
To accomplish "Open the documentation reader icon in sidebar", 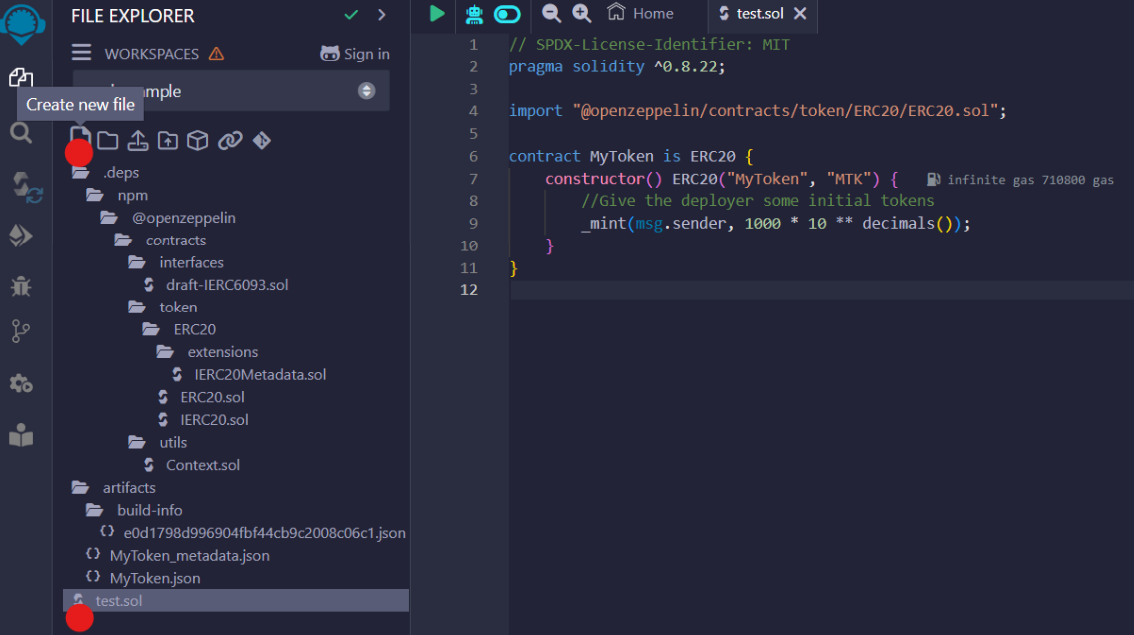I will (21, 435).
